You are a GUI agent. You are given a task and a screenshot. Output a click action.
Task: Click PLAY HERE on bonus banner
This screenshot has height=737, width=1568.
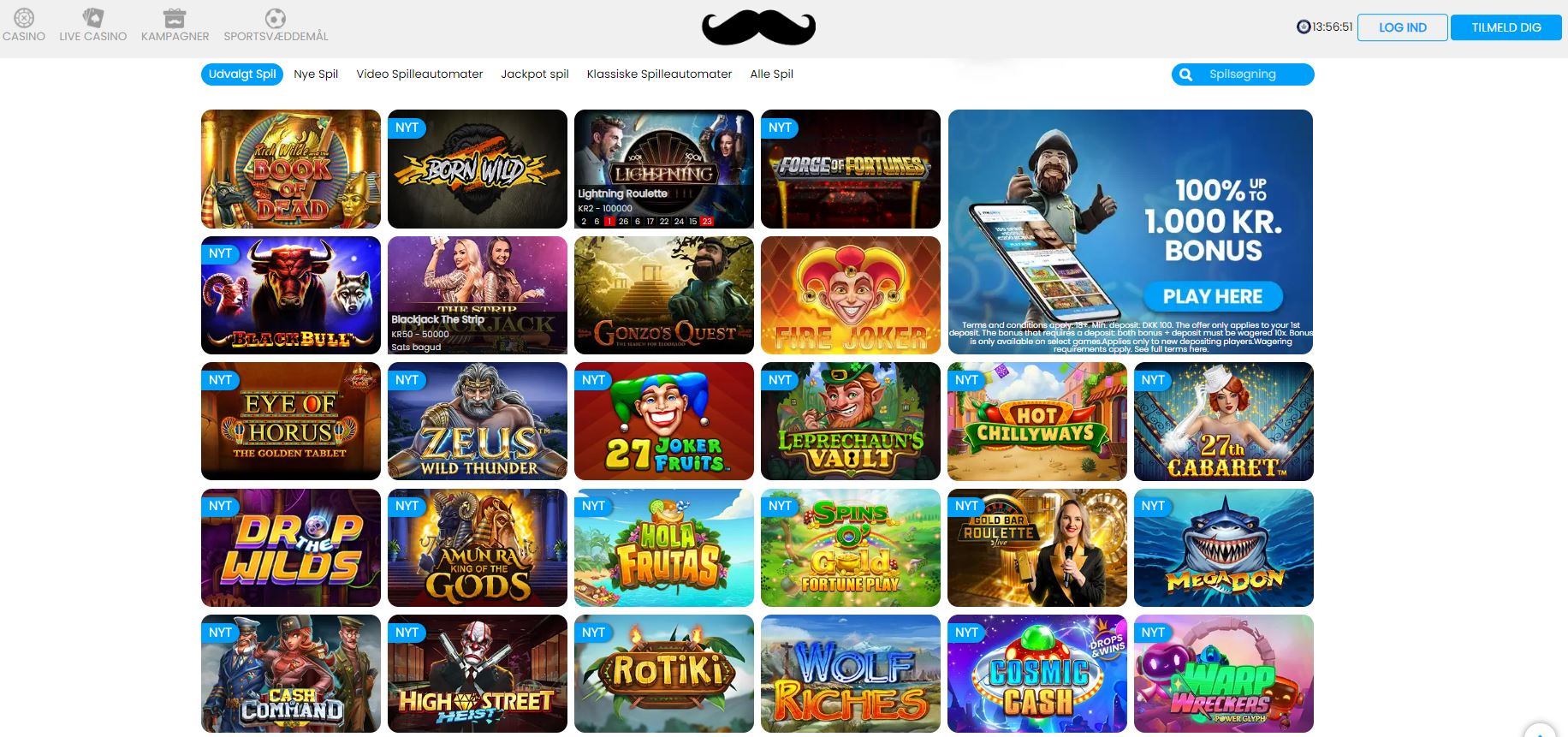pyautogui.click(x=1213, y=297)
